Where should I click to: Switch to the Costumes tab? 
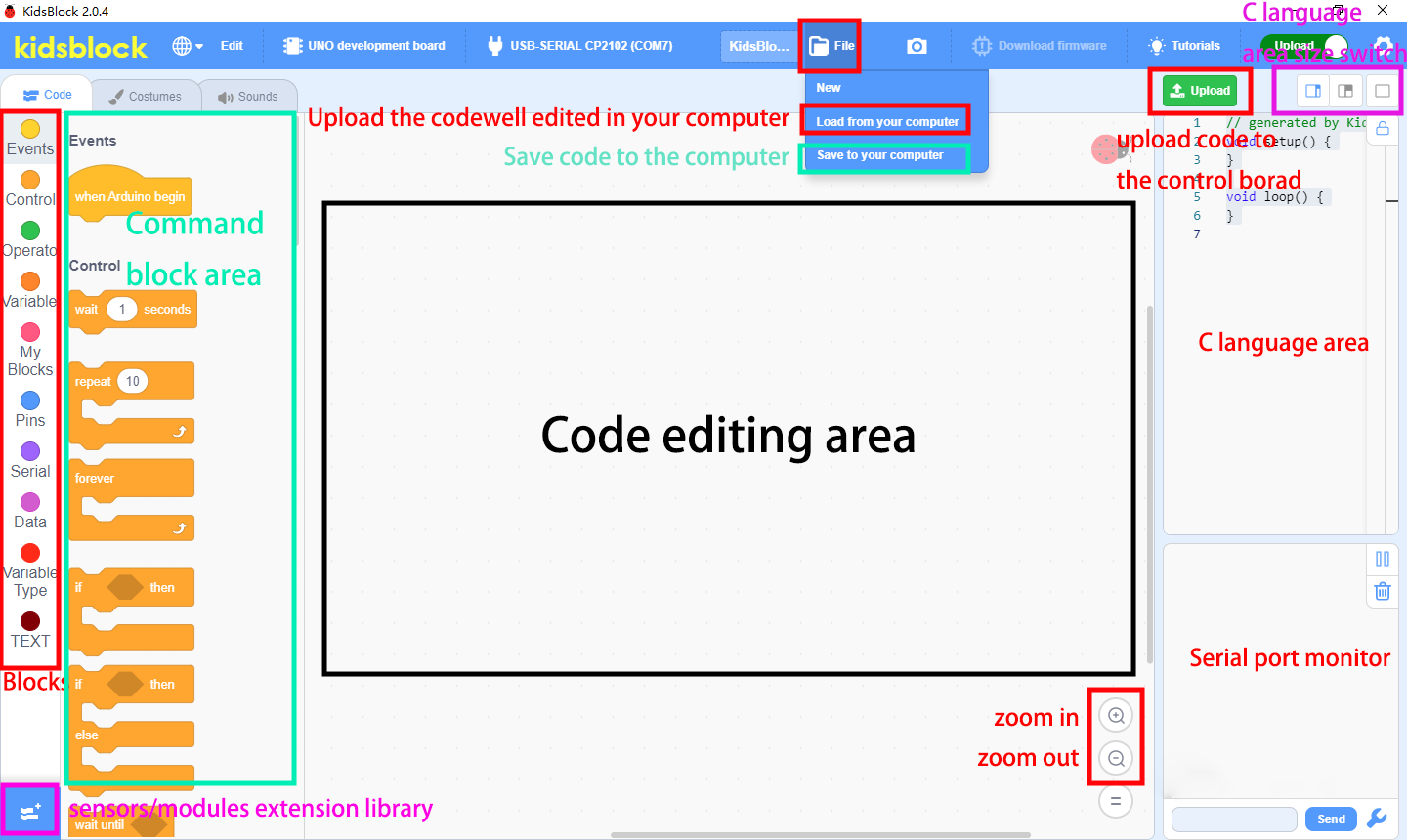coord(146,96)
